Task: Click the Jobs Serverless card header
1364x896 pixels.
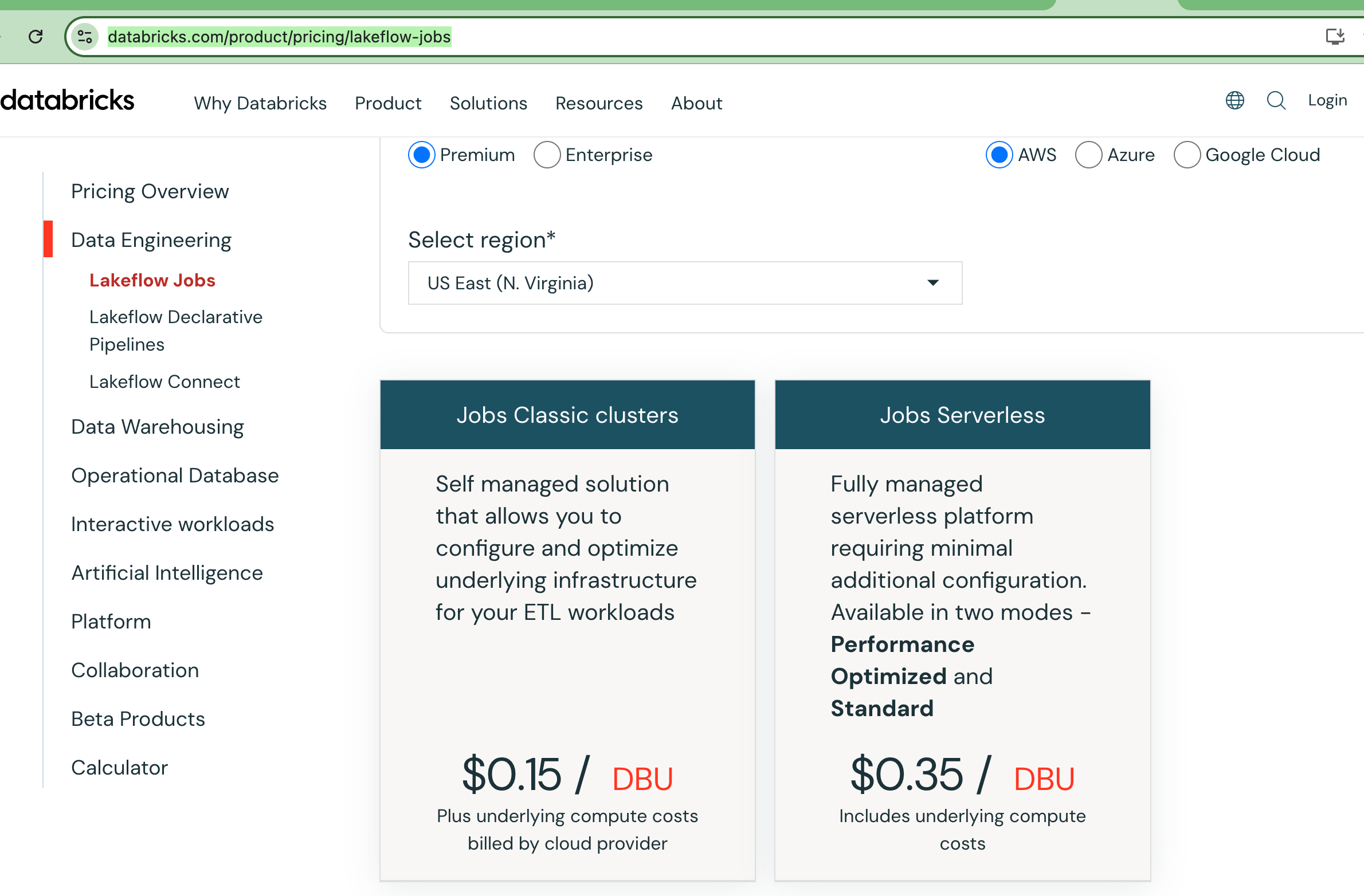Action: pos(962,415)
